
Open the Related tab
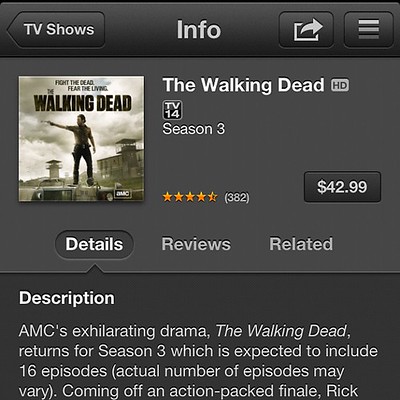point(301,244)
